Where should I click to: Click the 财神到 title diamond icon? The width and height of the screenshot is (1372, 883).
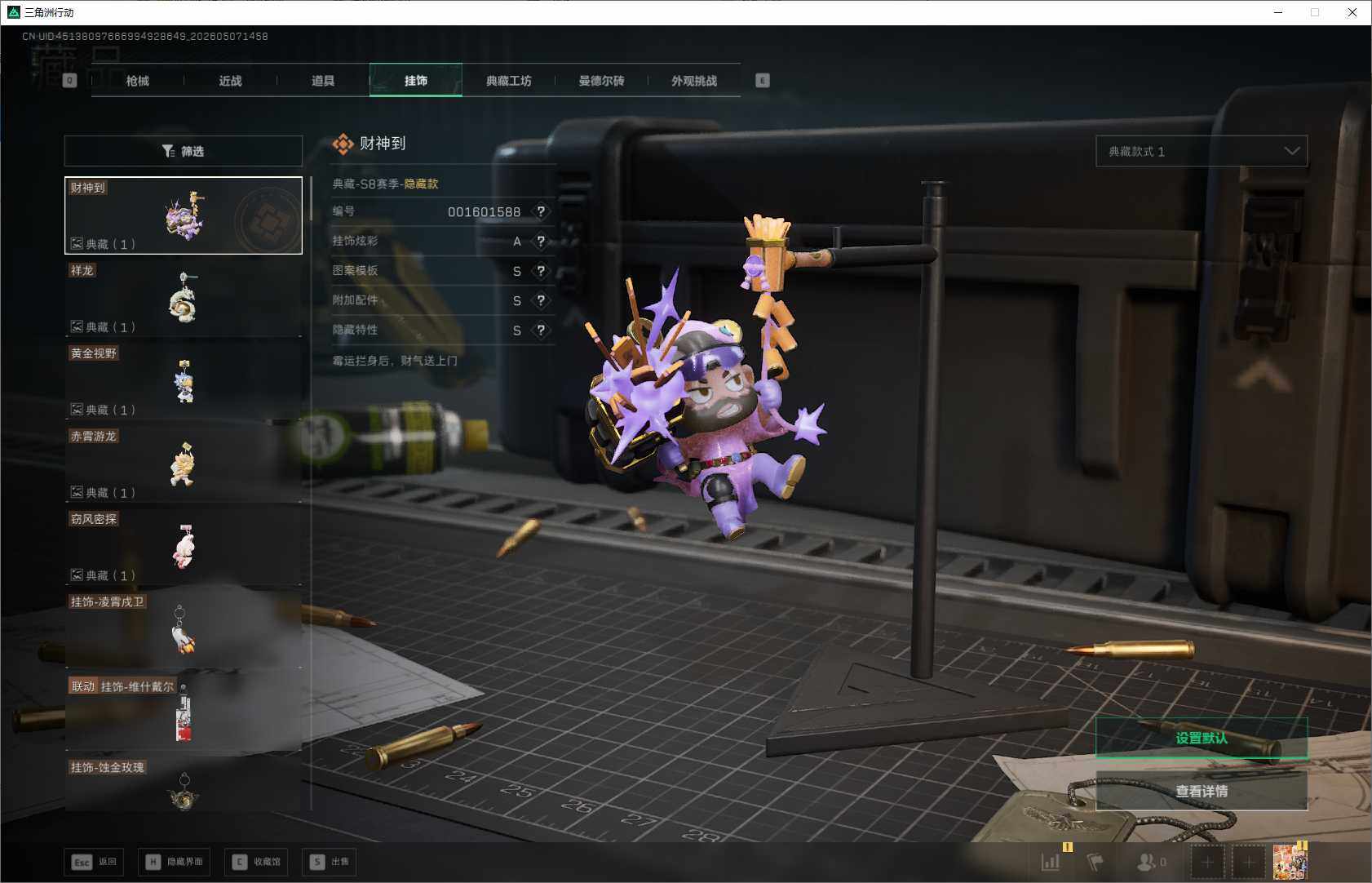point(343,144)
